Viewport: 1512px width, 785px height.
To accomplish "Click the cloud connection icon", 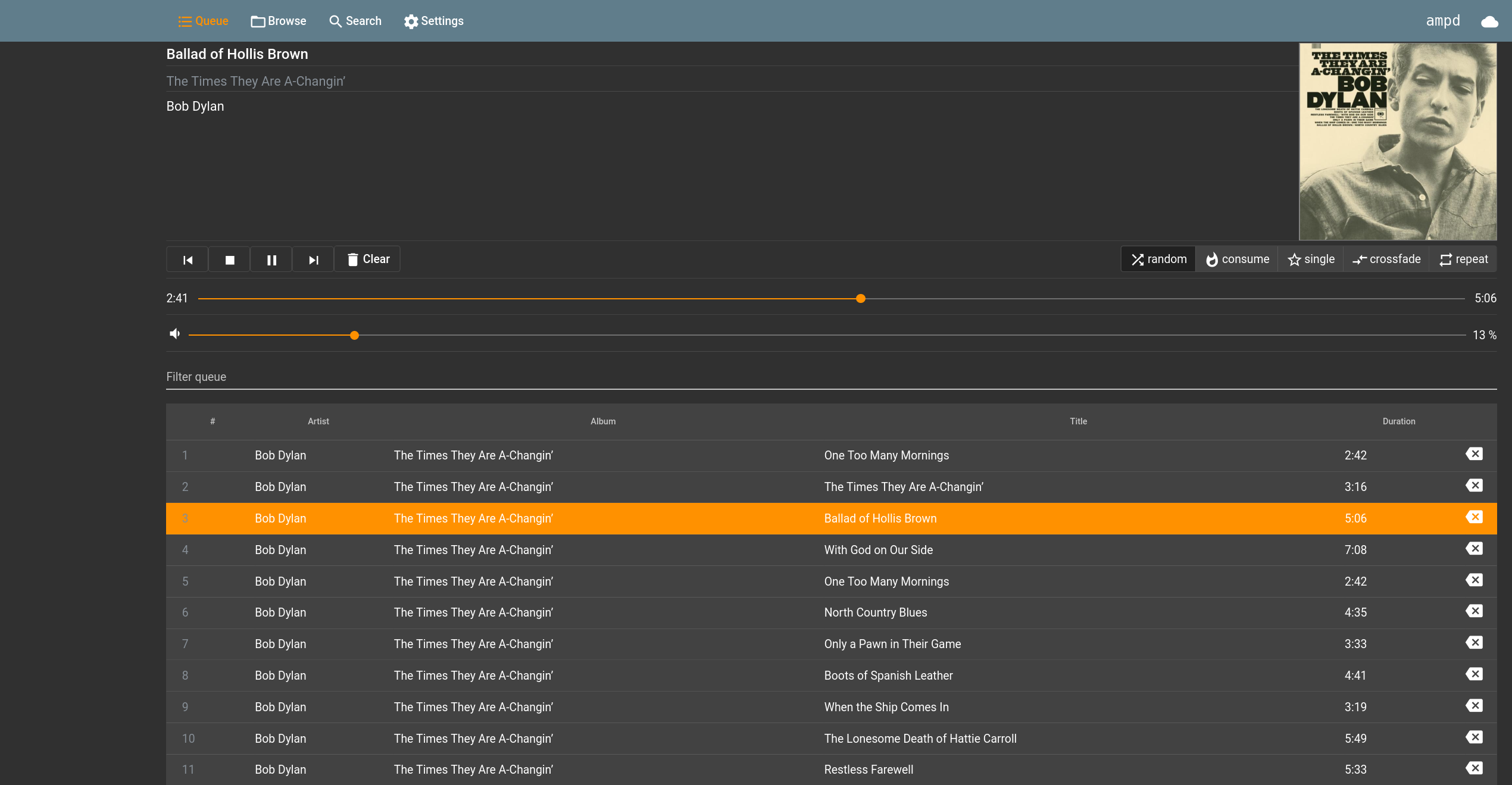I will (1489, 21).
